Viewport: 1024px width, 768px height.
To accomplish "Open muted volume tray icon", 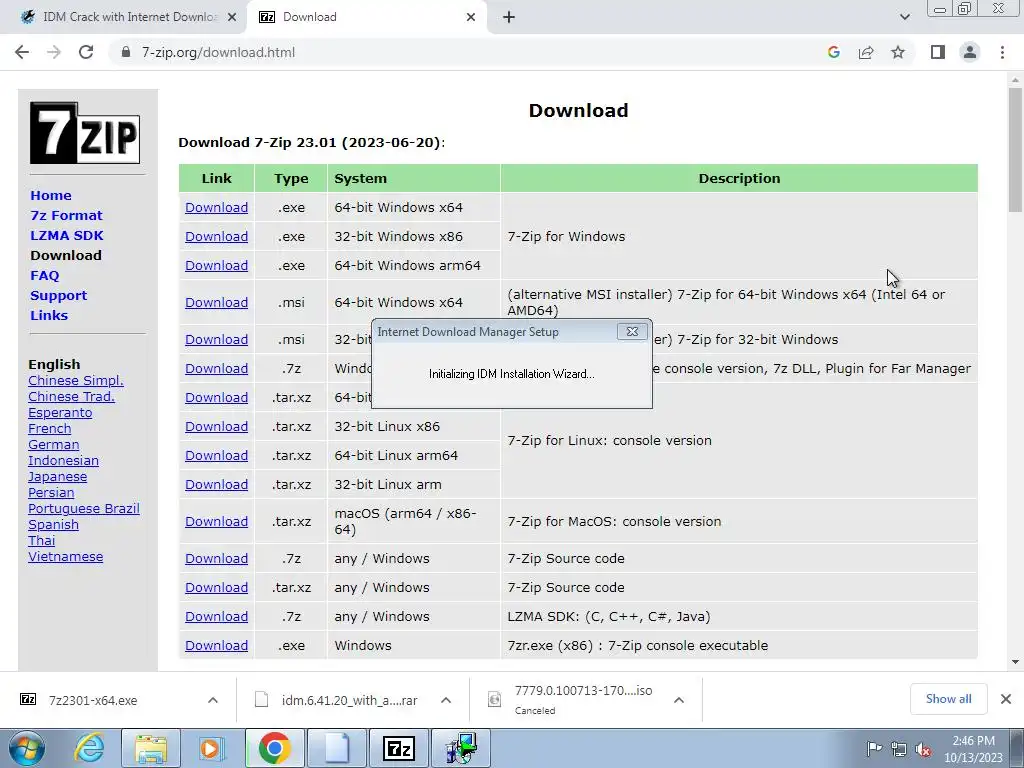I will pyautogui.click(x=923, y=749).
